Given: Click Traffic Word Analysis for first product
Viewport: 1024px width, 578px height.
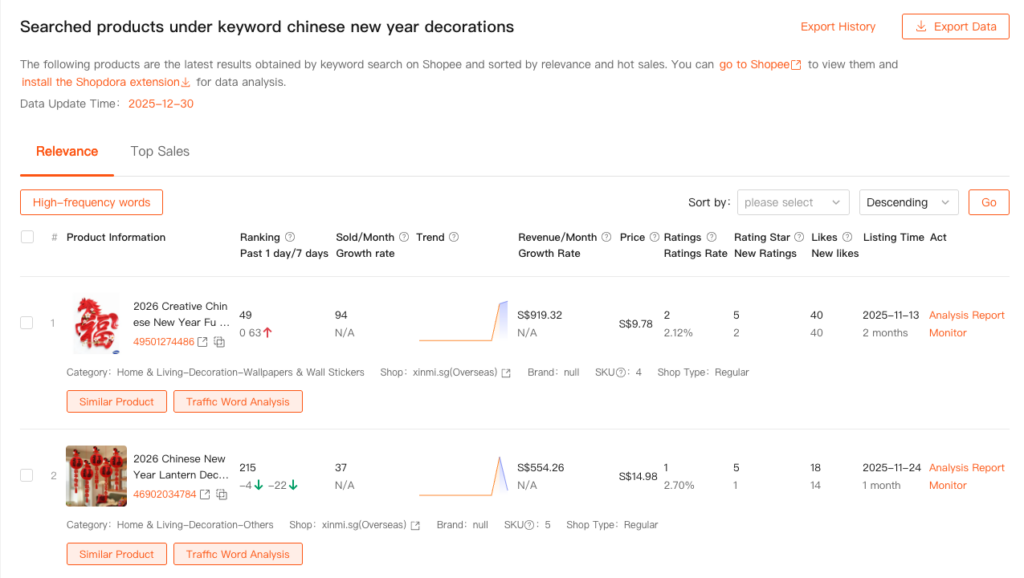Looking at the screenshot, I should coord(238,402).
